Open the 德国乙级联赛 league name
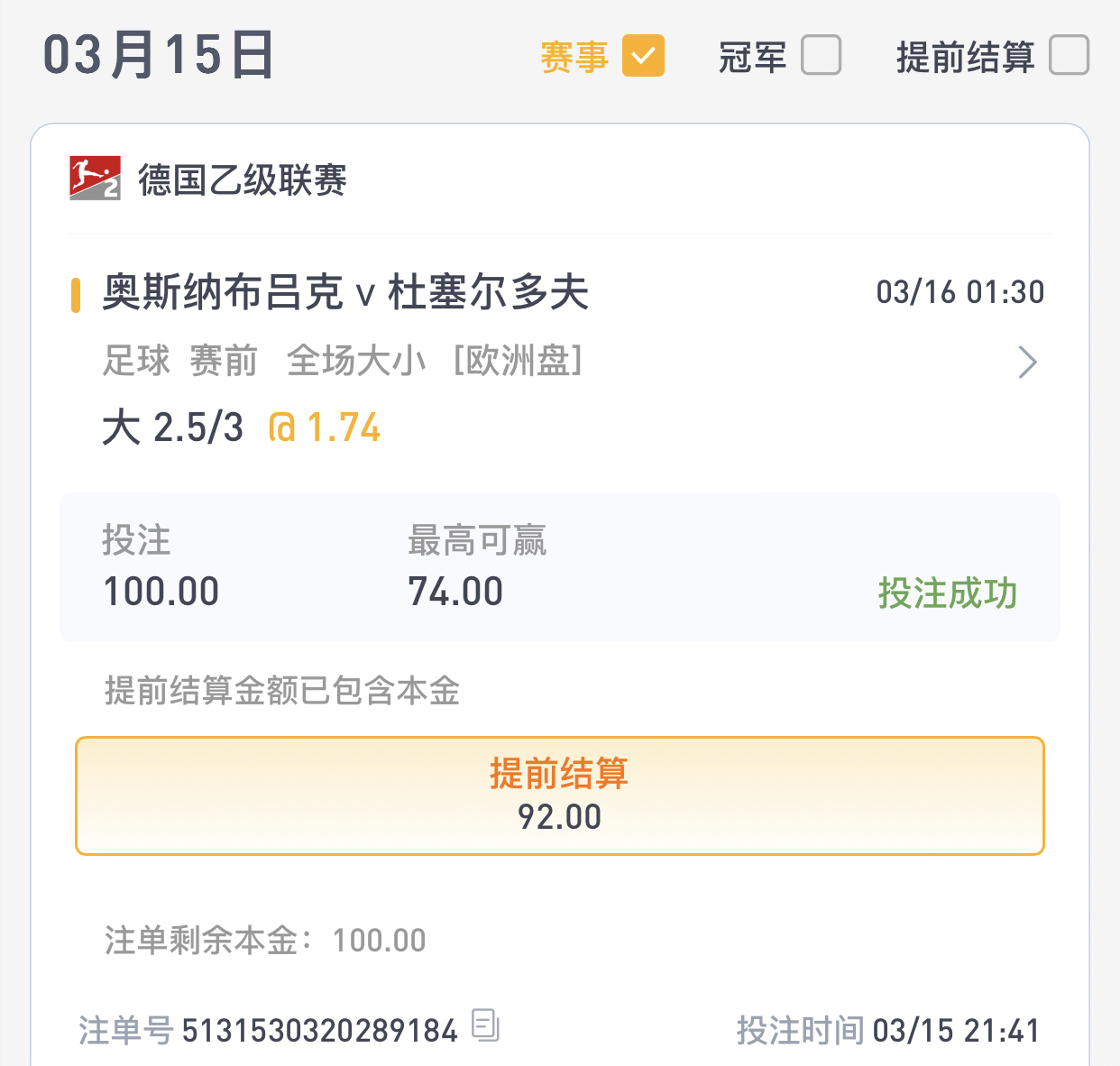The width and height of the screenshot is (1120, 1066). (242, 179)
